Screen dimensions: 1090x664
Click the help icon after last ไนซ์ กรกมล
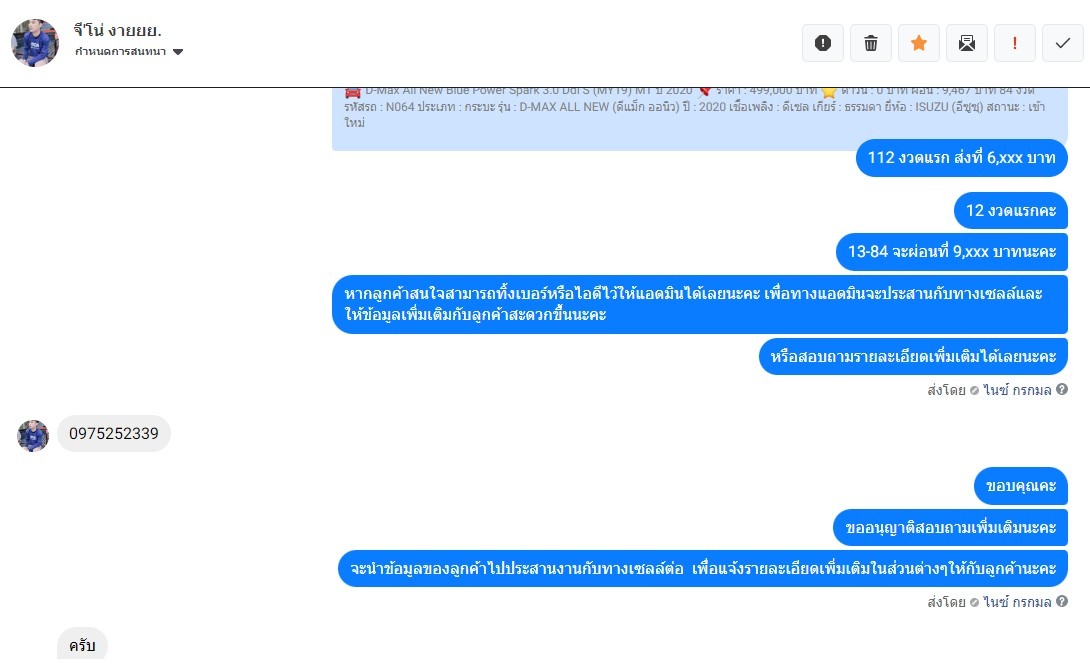click(1061, 601)
